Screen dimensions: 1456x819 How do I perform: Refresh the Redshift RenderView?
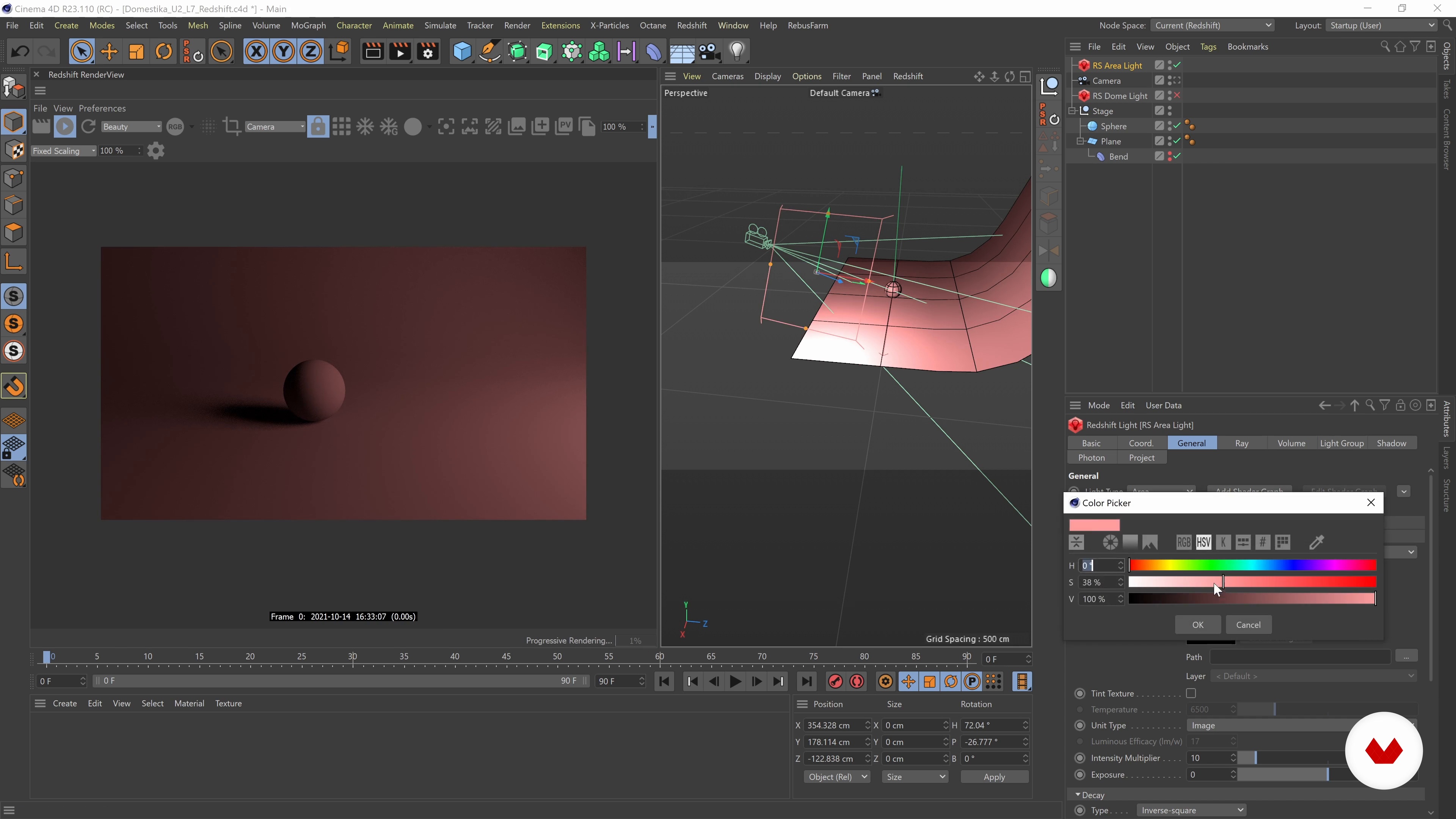pos(88,127)
